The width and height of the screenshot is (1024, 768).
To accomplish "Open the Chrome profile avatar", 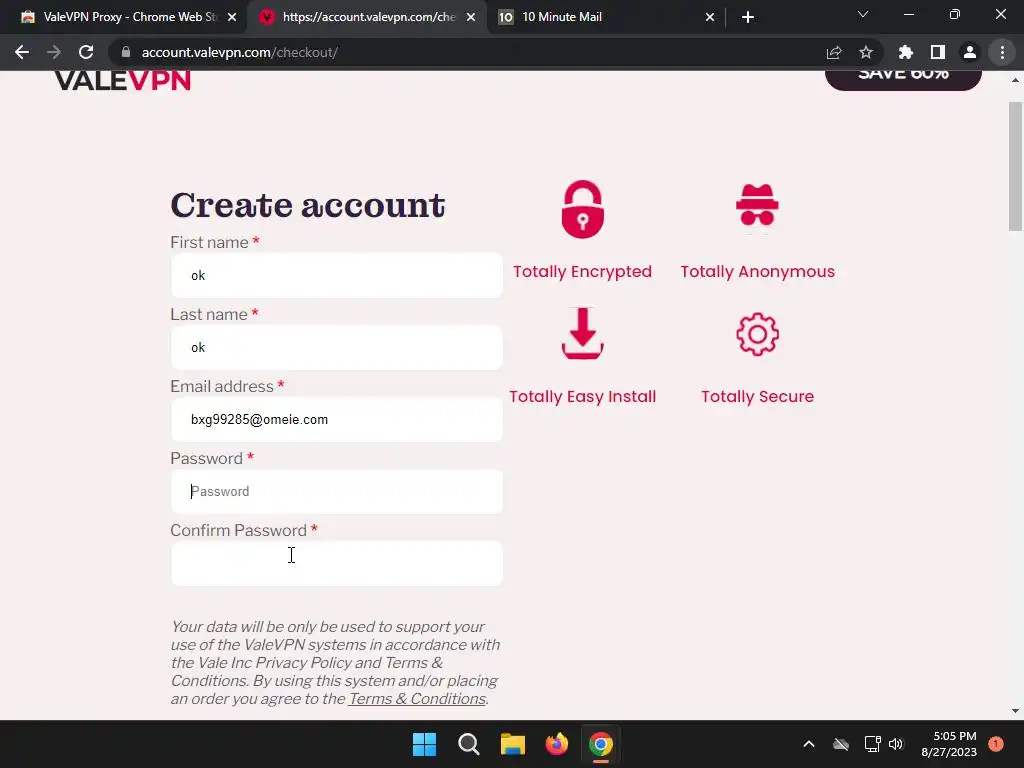I will 970,52.
